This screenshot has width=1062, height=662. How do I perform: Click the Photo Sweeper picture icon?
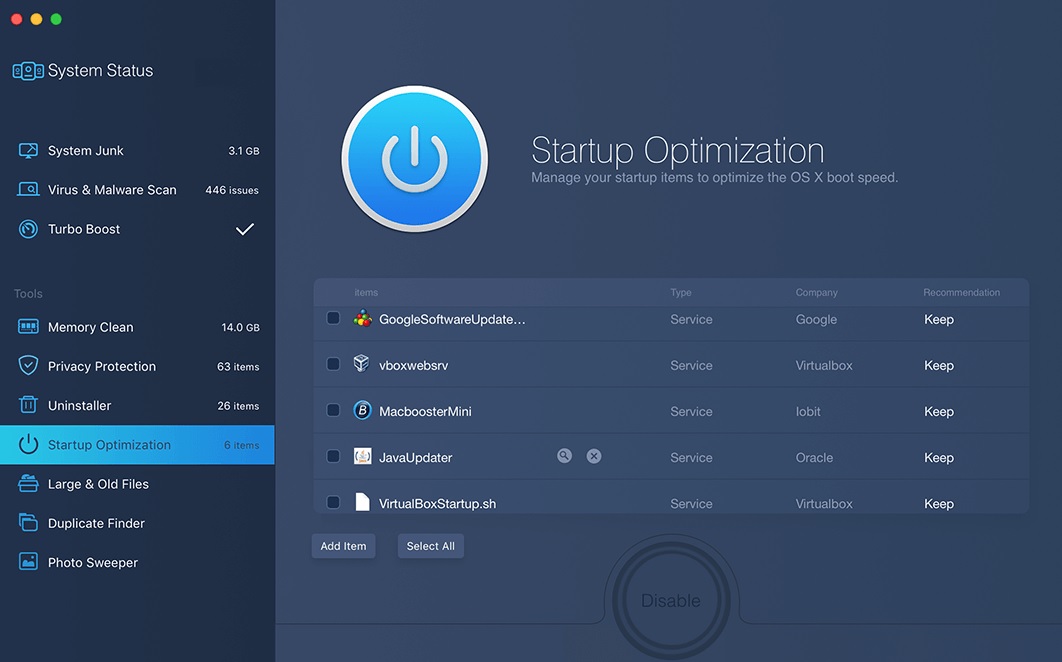pos(28,562)
